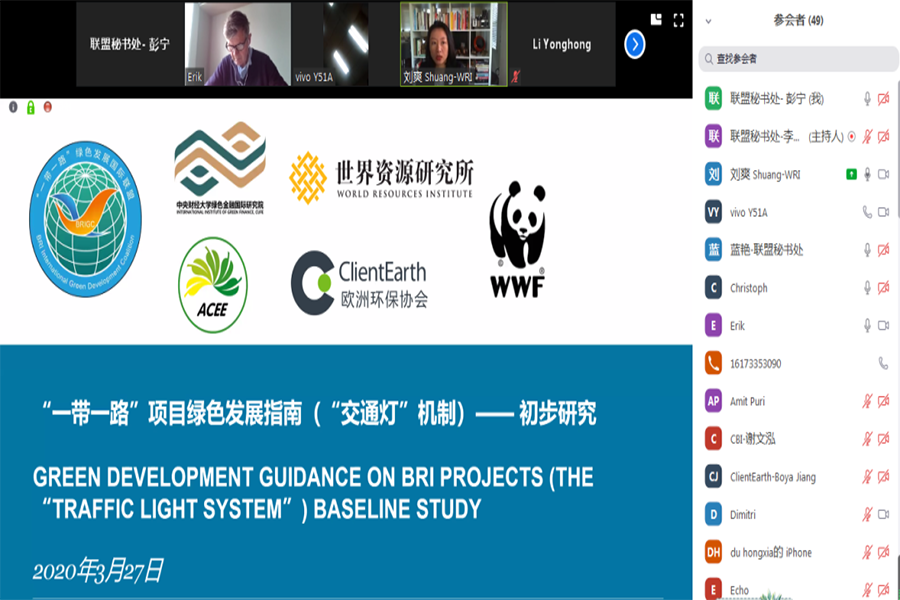Click the microphone icon for 刘爽 Shuang-WRI
This screenshot has width=900, height=600.
pyautogui.click(x=867, y=174)
